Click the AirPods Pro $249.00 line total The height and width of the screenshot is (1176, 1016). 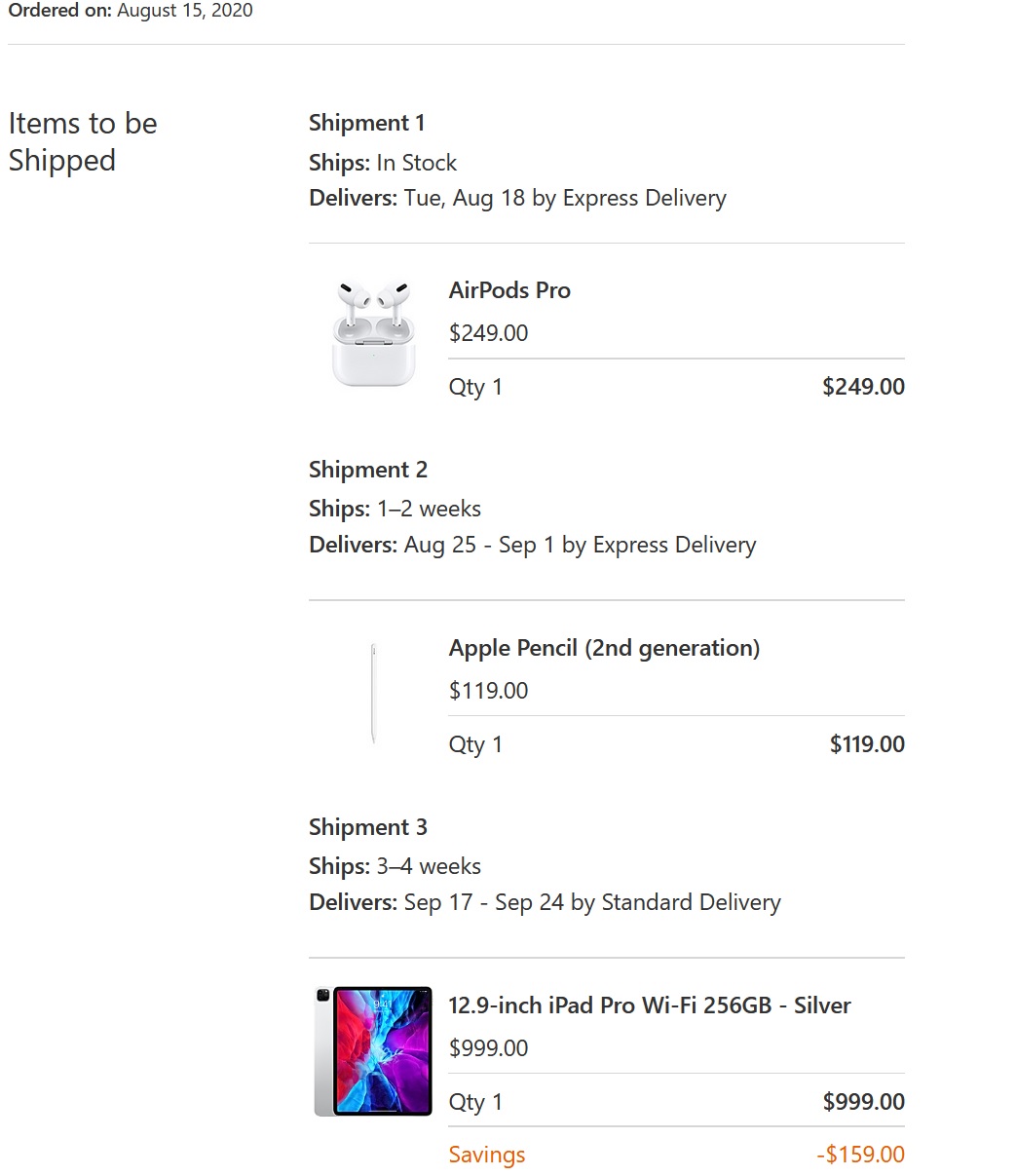[863, 387]
